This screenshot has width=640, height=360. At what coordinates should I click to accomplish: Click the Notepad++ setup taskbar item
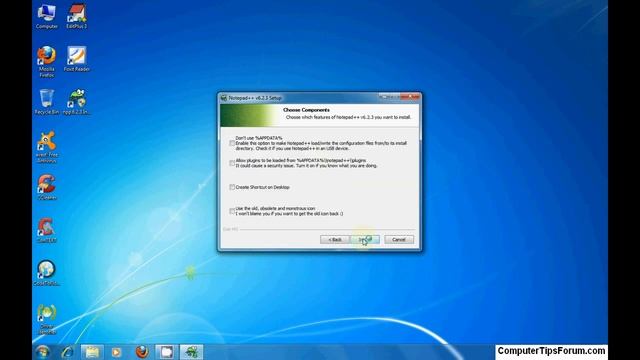point(191,351)
